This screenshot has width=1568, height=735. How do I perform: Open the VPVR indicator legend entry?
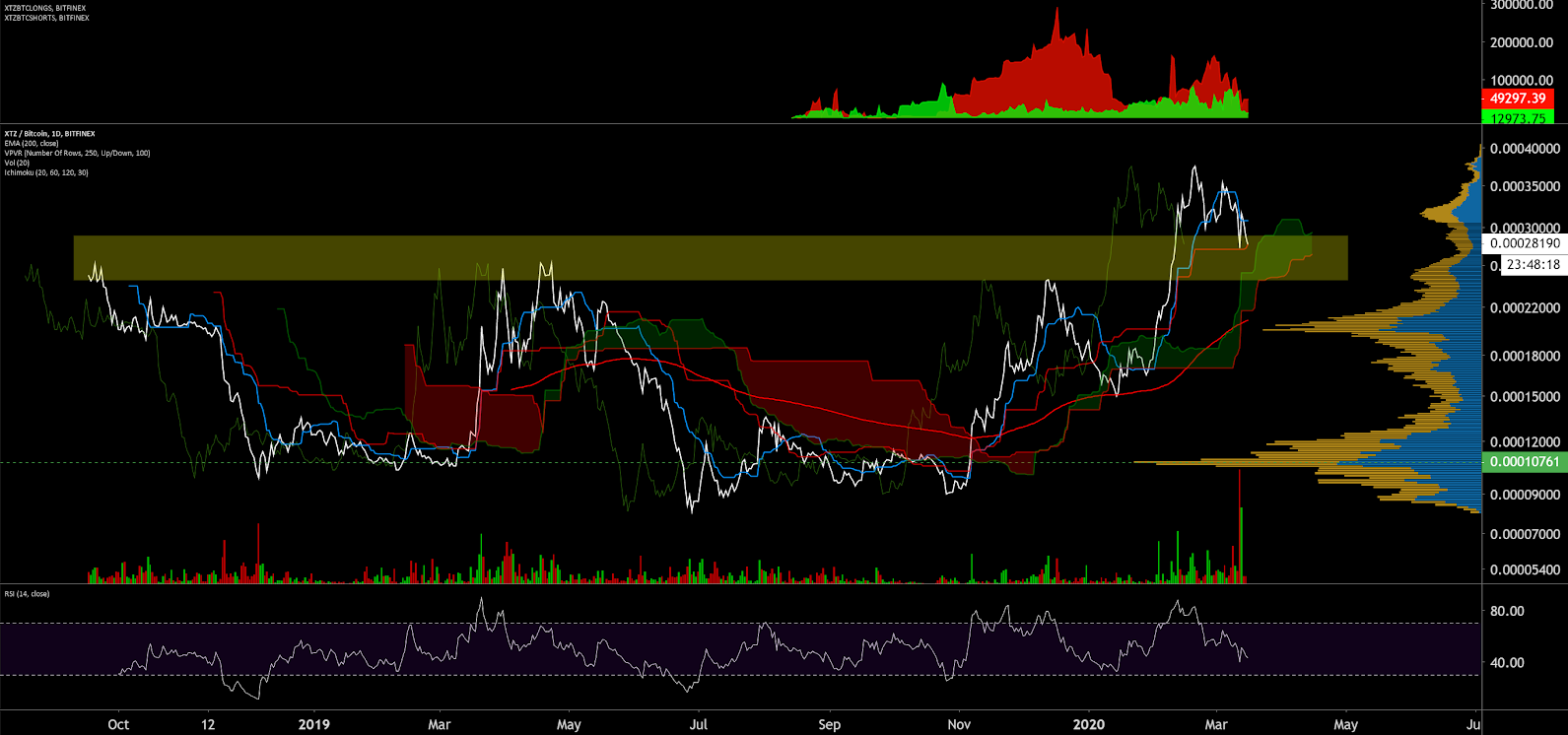coord(77,153)
